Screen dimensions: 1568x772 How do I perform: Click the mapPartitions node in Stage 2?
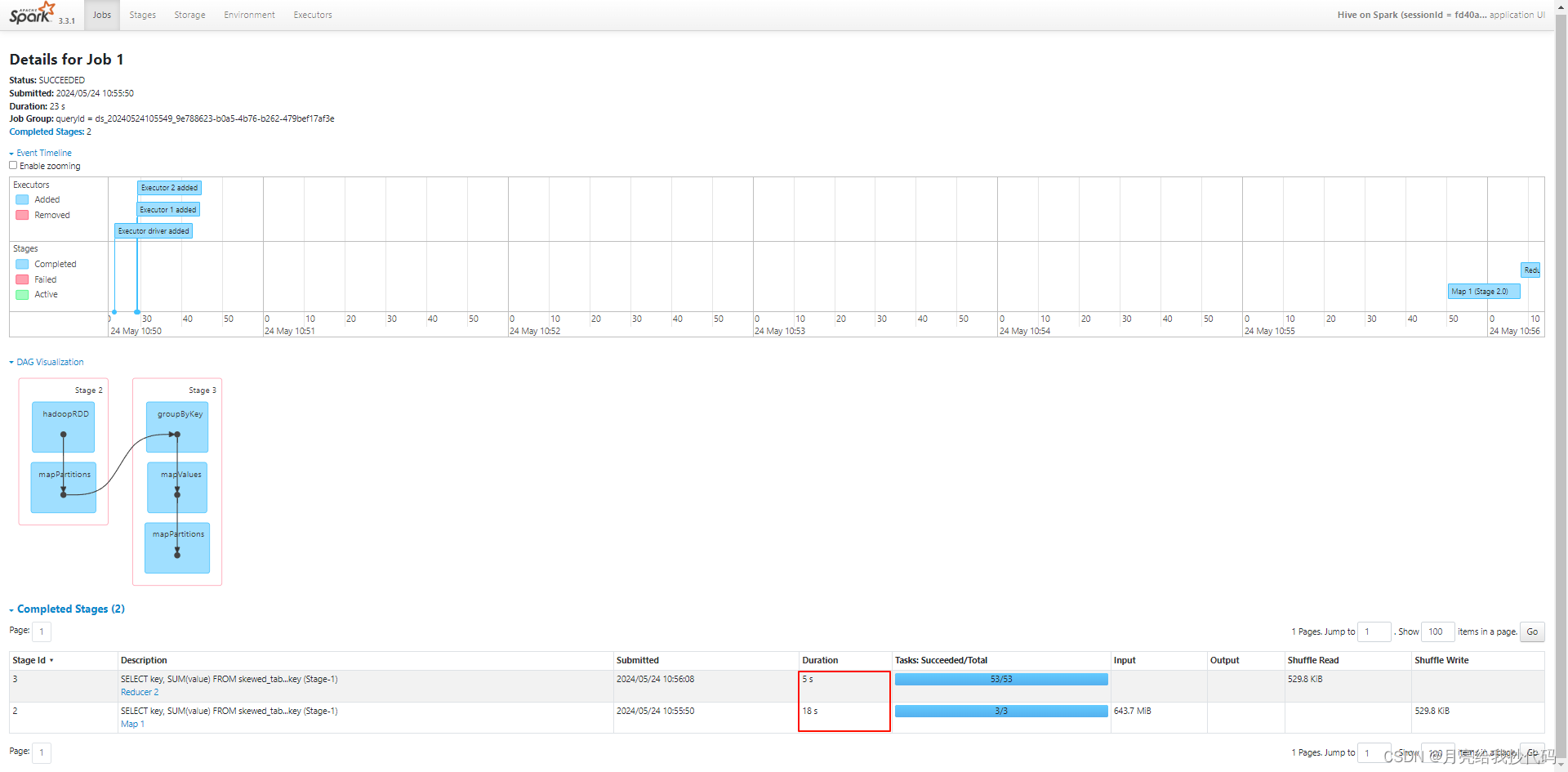[x=64, y=488]
